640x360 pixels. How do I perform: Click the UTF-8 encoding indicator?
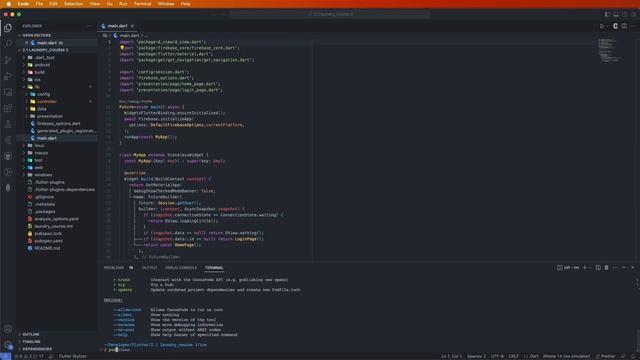coord(497,356)
